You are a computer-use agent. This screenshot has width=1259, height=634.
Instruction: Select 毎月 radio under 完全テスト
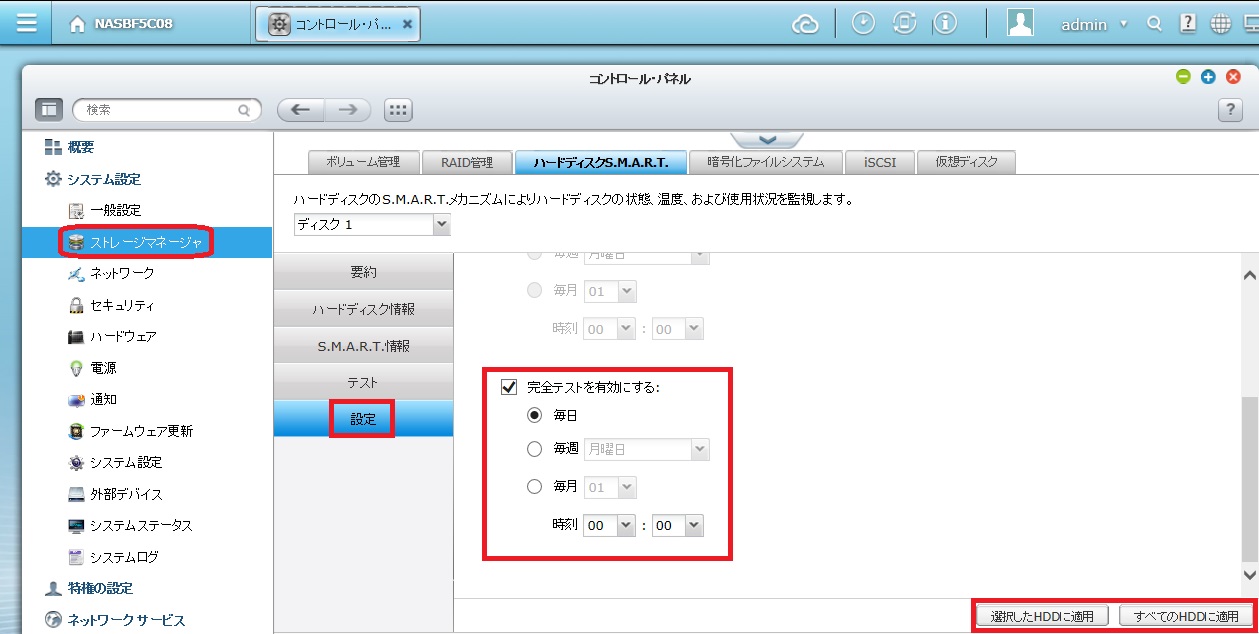coord(535,487)
